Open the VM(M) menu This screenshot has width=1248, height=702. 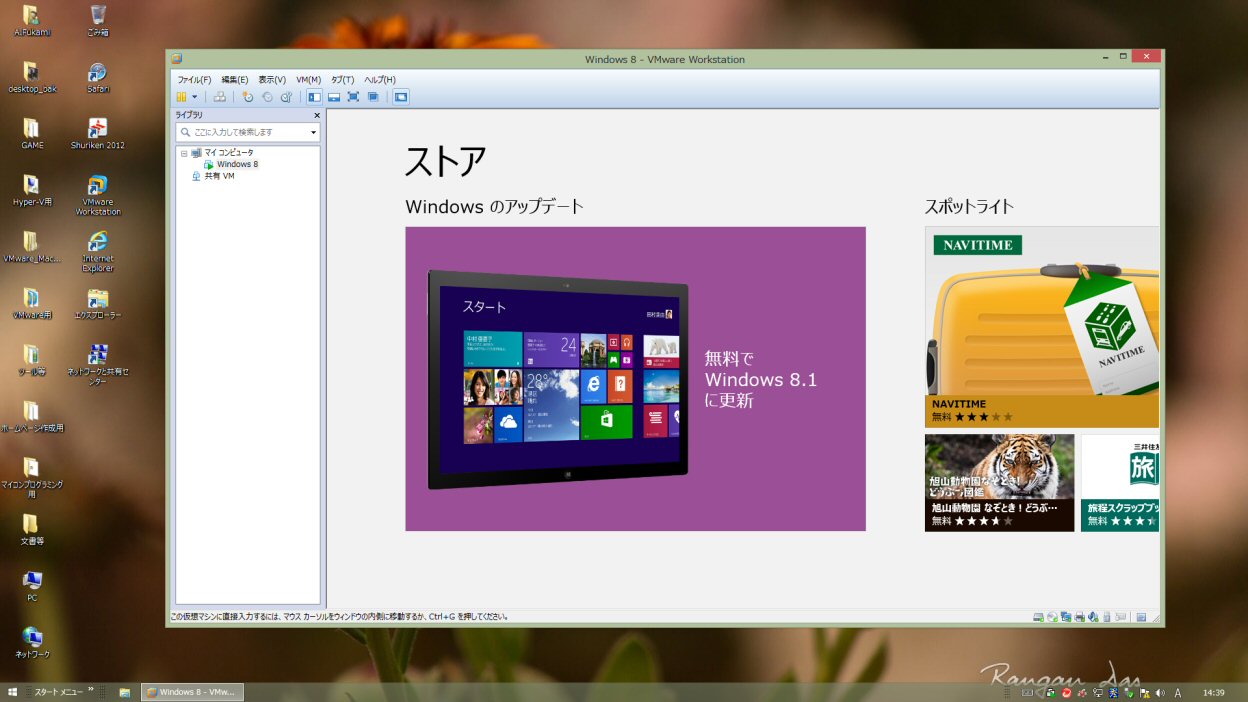[308, 80]
